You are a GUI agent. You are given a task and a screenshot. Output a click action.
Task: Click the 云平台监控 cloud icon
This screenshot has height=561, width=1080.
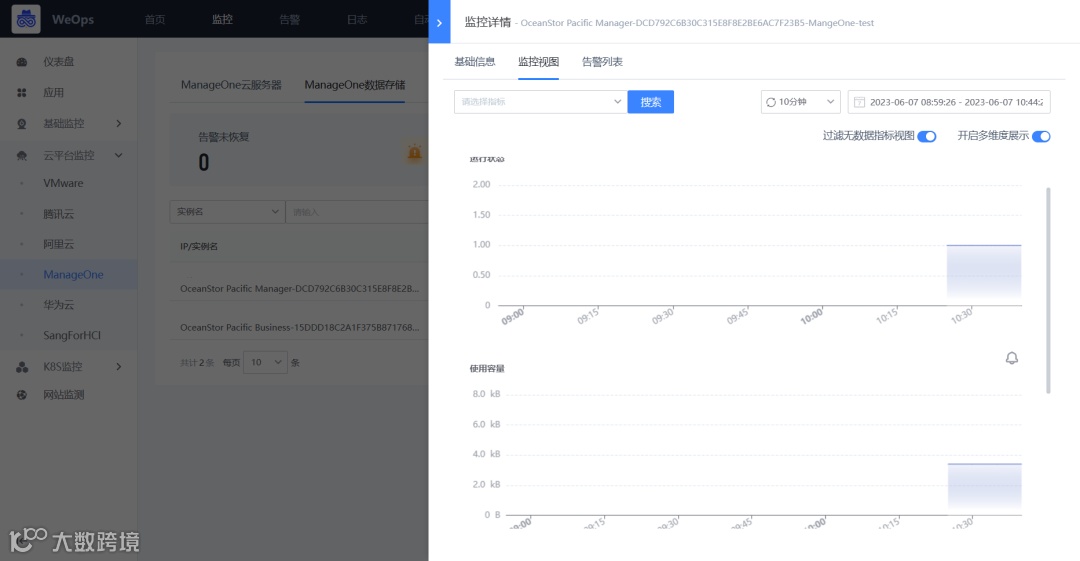22,155
